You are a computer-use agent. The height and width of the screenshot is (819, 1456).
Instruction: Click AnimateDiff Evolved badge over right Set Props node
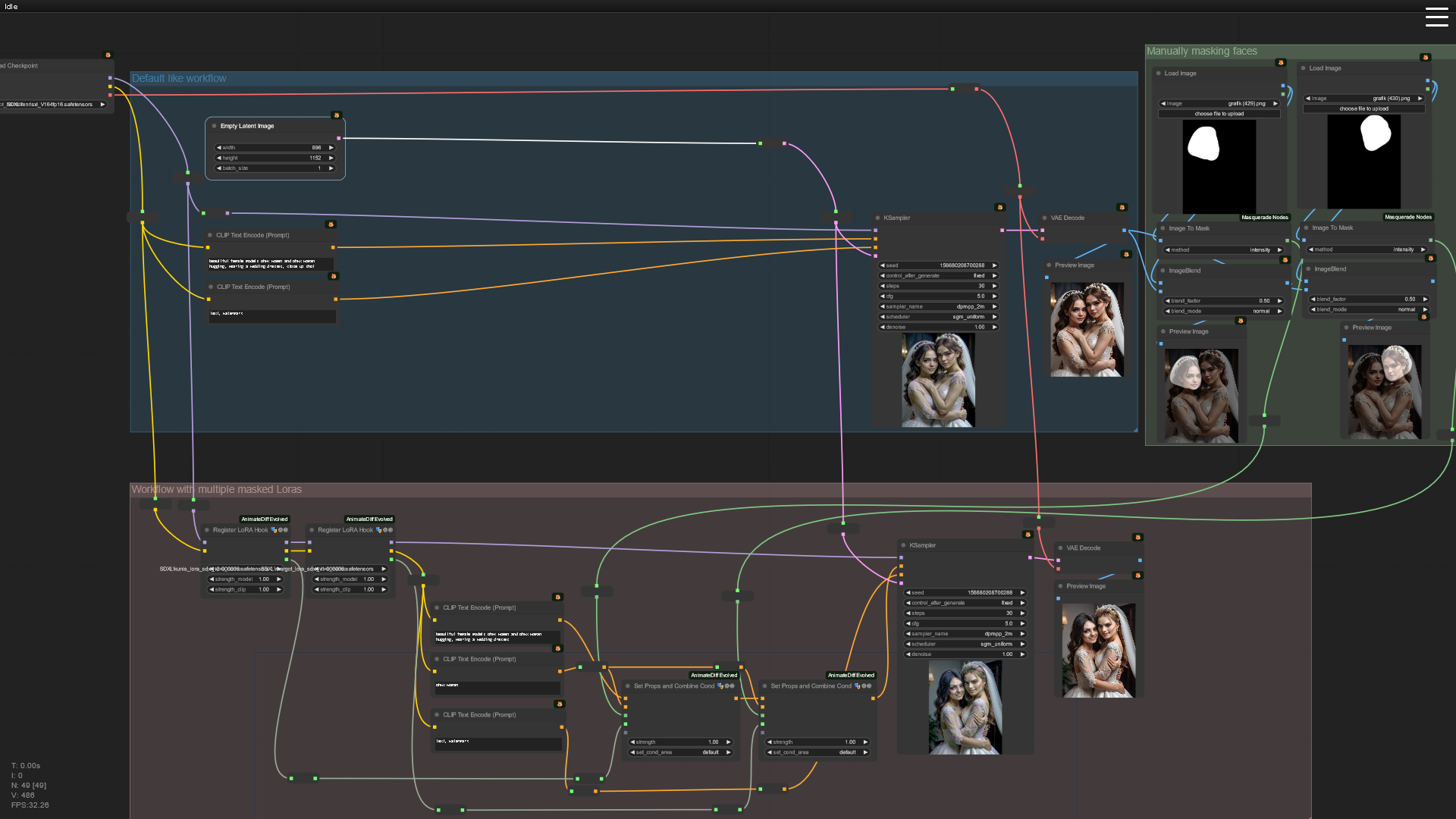pos(851,675)
